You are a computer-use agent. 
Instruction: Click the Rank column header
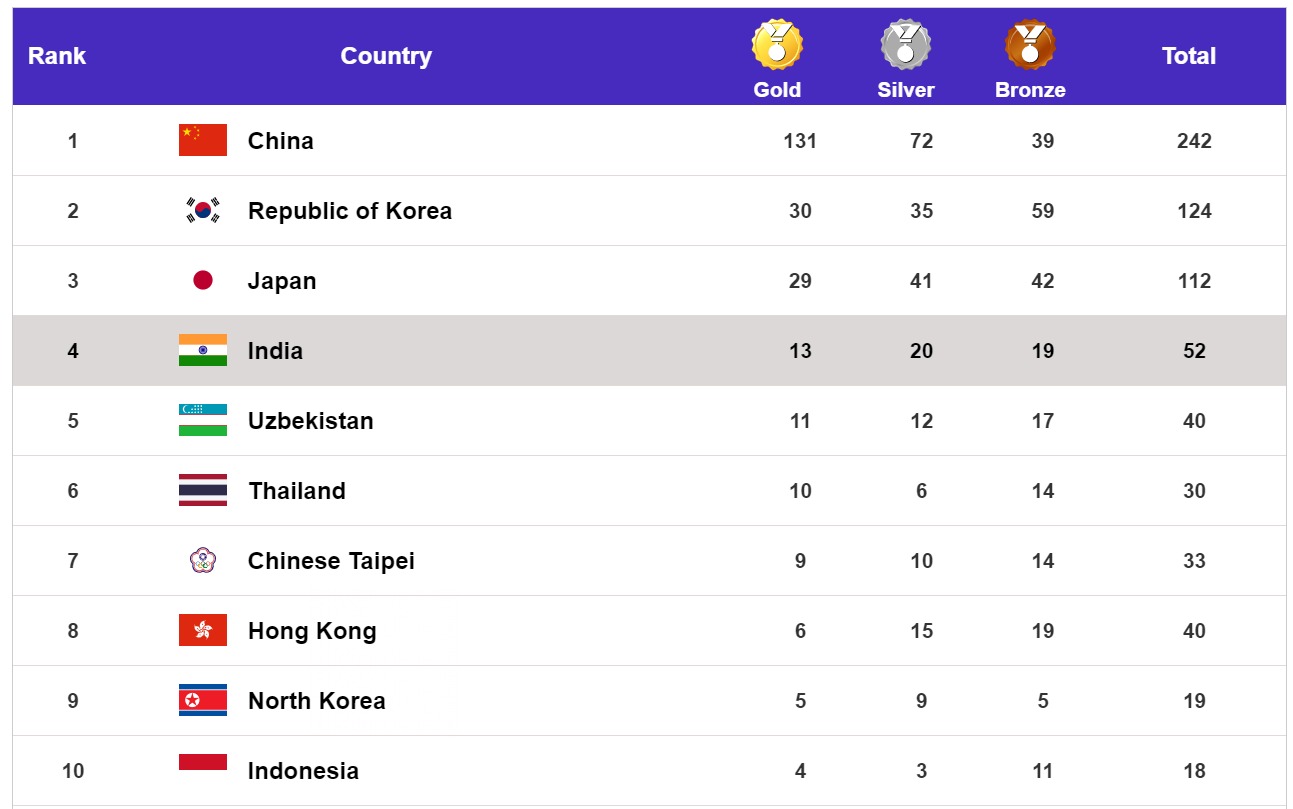[x=57, y=56]
